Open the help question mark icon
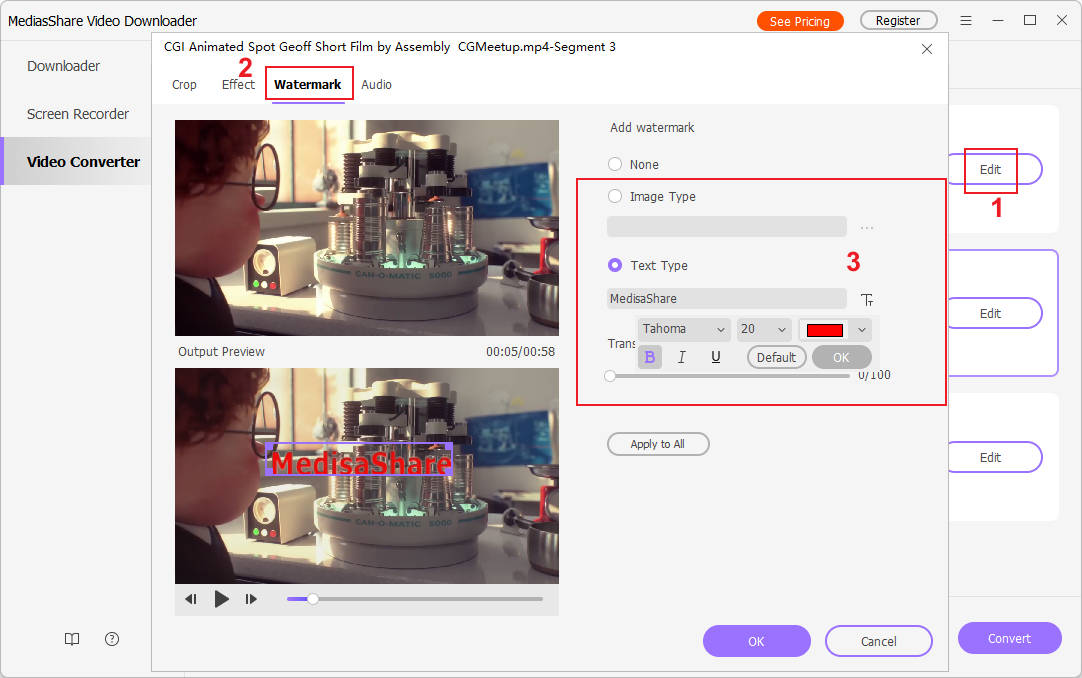The width and height of the screenshot is (1082, 678). click(x=112, y=639)
